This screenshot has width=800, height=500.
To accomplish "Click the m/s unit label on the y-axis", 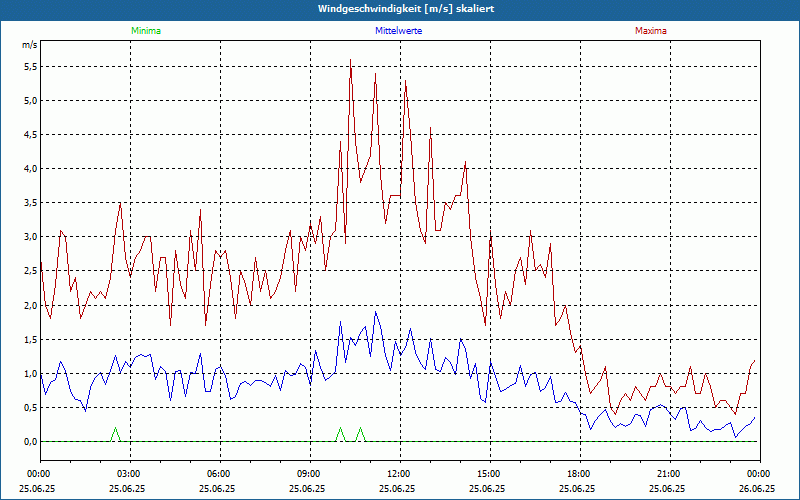I will [30, 45].
